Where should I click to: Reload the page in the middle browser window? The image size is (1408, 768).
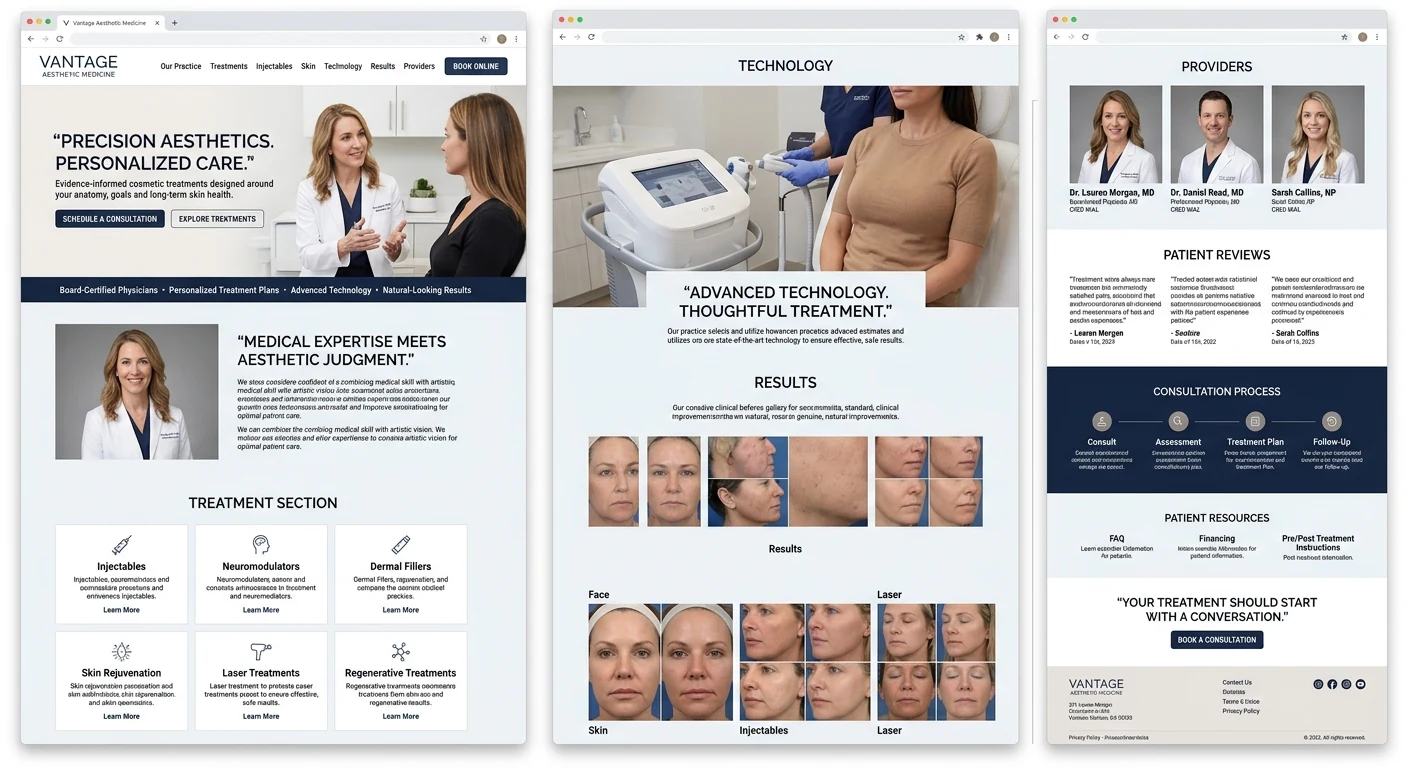pos(591,37)
